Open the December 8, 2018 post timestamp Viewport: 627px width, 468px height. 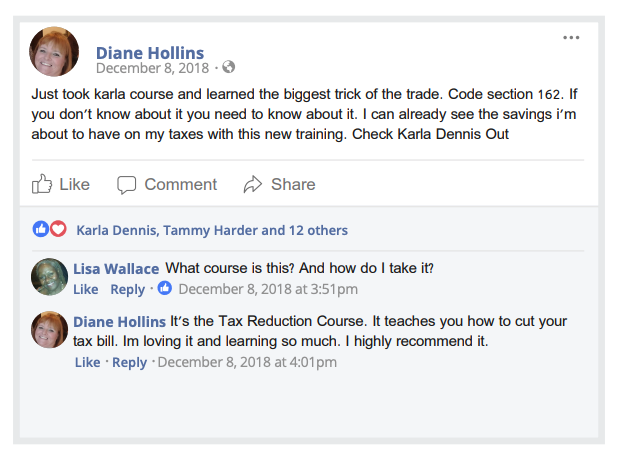click(152, 68)
